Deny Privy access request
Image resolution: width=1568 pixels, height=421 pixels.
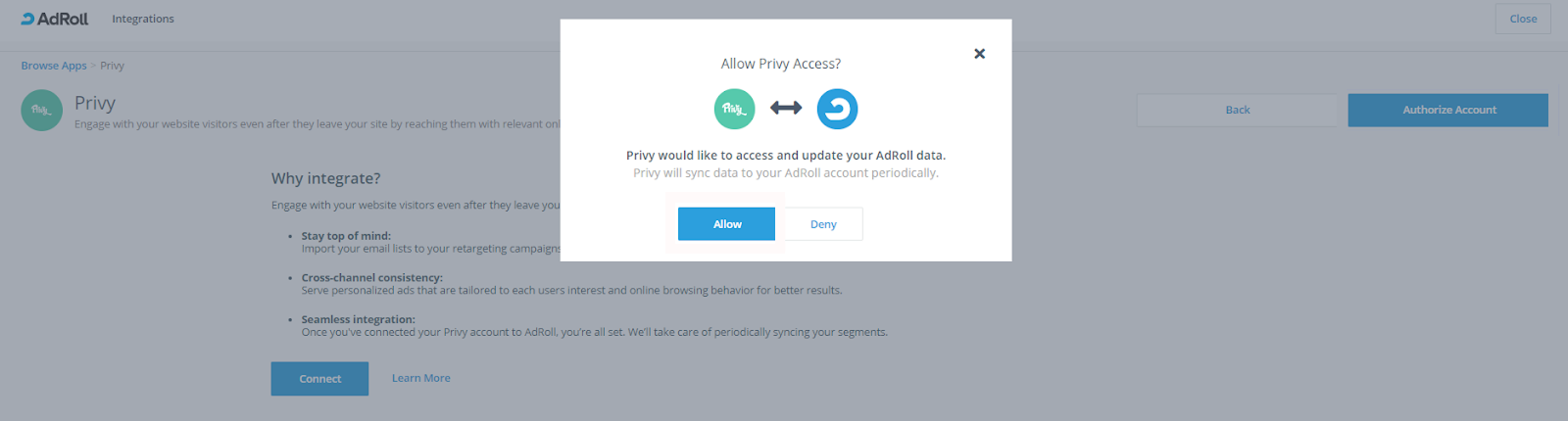pos(823,224)
